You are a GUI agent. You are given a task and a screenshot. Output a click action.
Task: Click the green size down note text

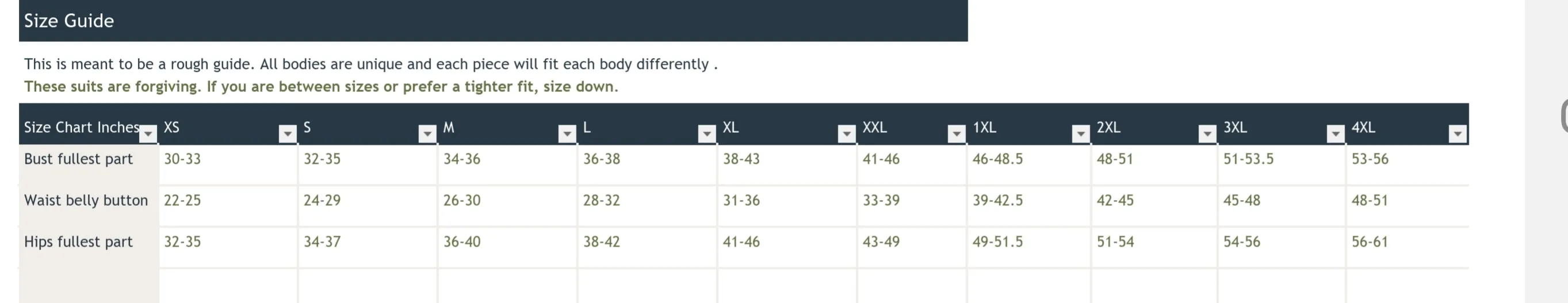pos(321,87)
